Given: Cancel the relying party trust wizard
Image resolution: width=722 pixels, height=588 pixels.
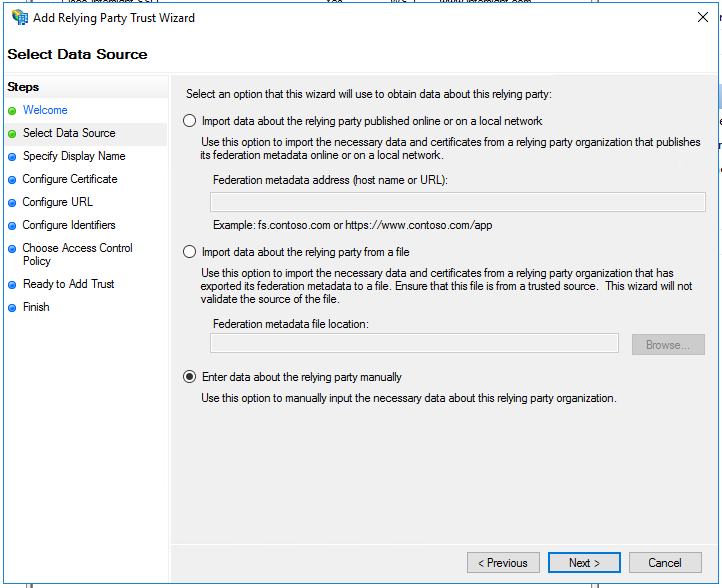Looking at the screenshot, I should [x=665, y=563].
